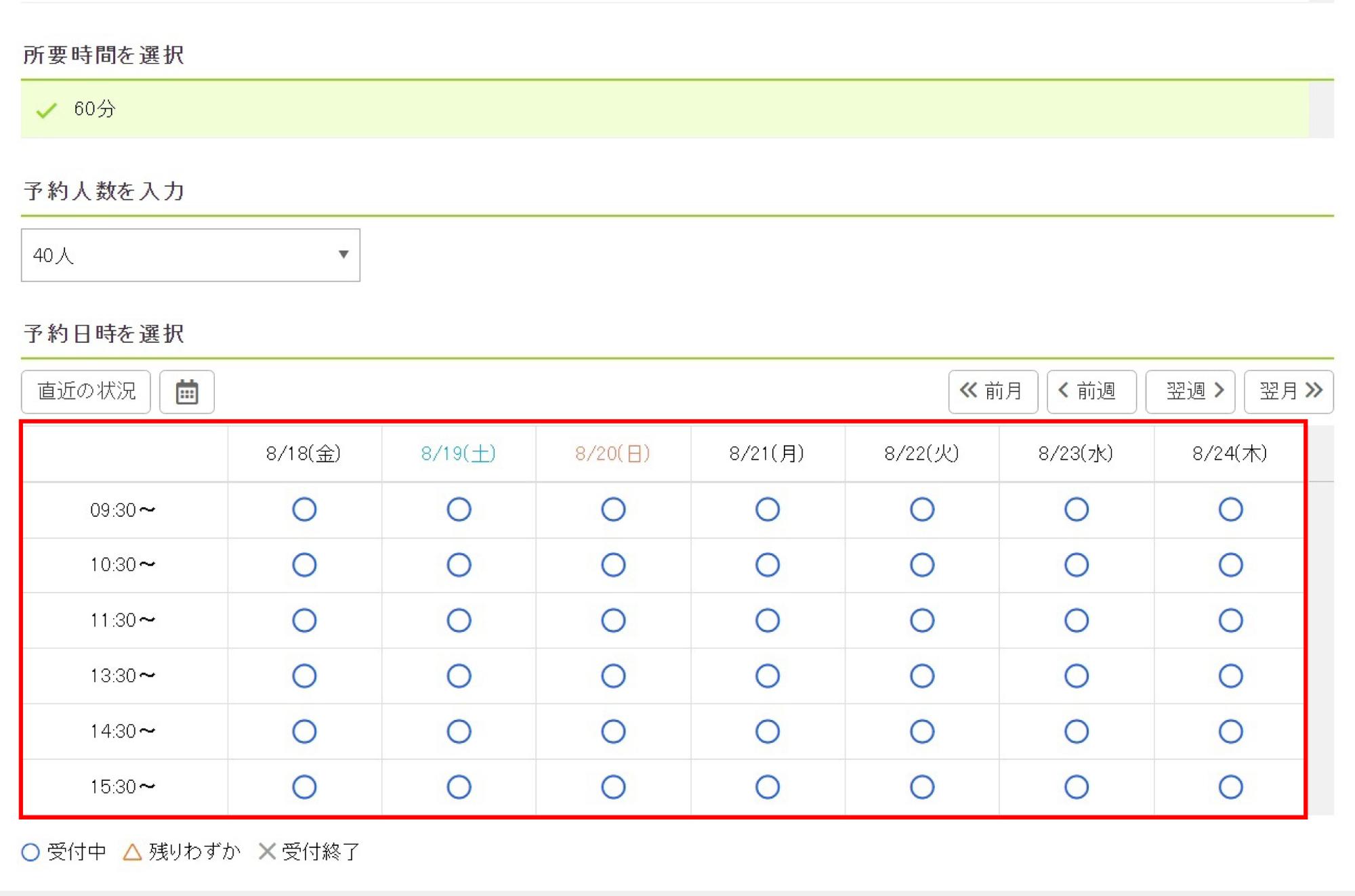Pick 11:30 slot on 8/22(火)
This screenshot has height=896, width=1355.
point(922,620)
